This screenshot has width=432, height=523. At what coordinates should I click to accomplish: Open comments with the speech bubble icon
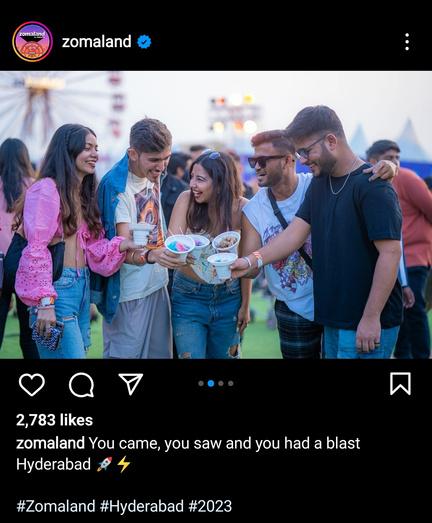81,385
